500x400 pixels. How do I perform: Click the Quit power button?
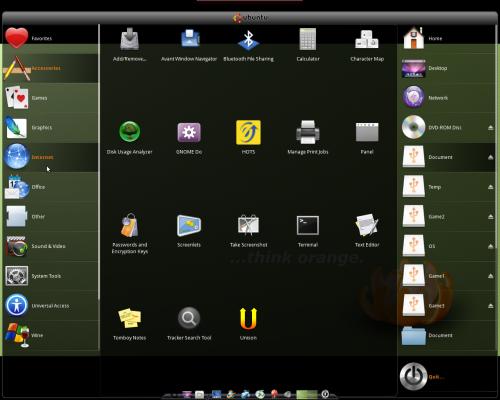[x=413, y=377]
